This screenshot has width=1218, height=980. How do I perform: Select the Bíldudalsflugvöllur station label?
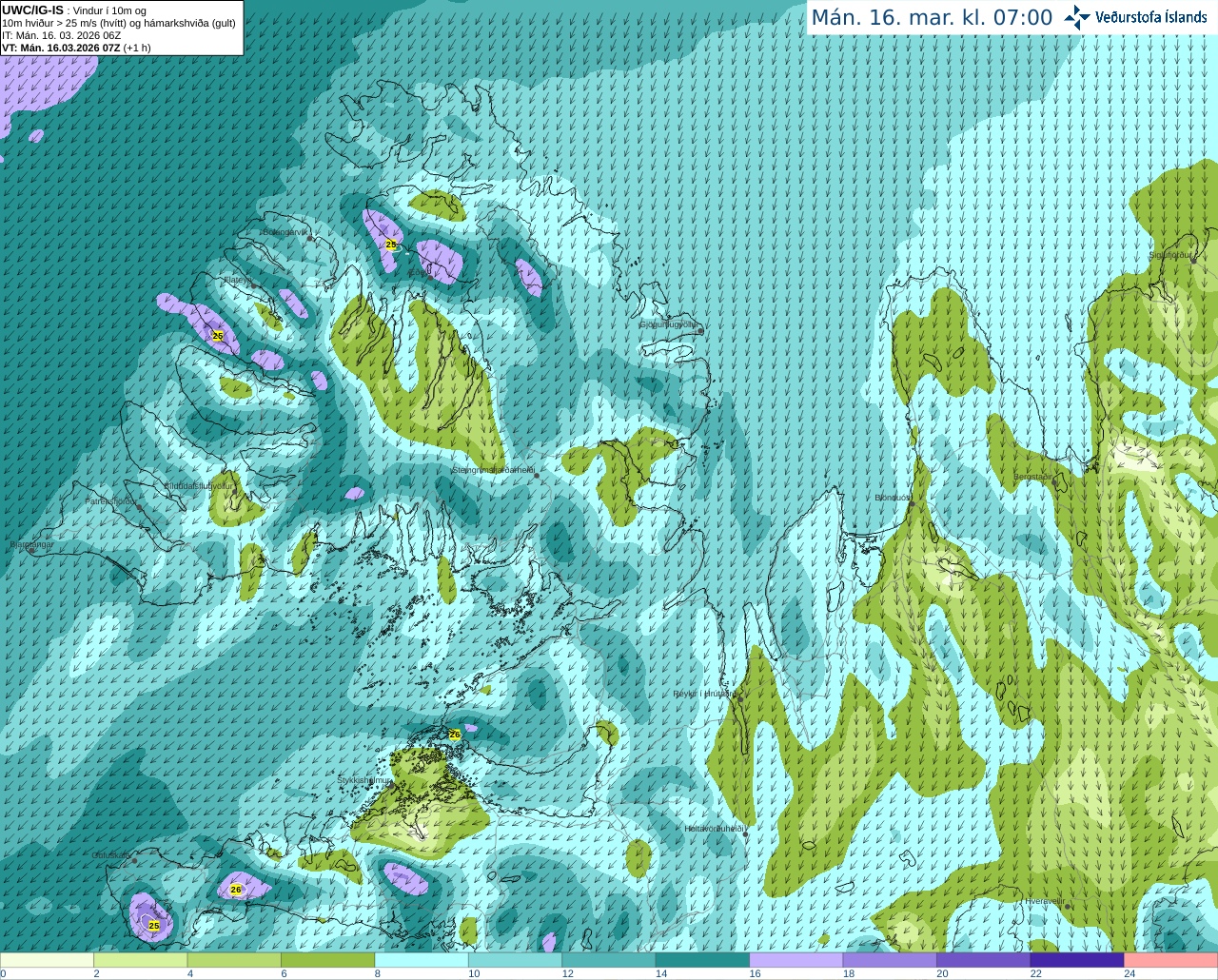pos(199,485)
